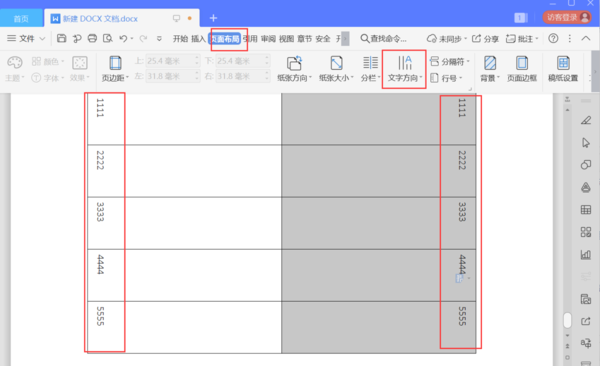Click the Share (分享) button
600x366 pixels.
[485, 39]
